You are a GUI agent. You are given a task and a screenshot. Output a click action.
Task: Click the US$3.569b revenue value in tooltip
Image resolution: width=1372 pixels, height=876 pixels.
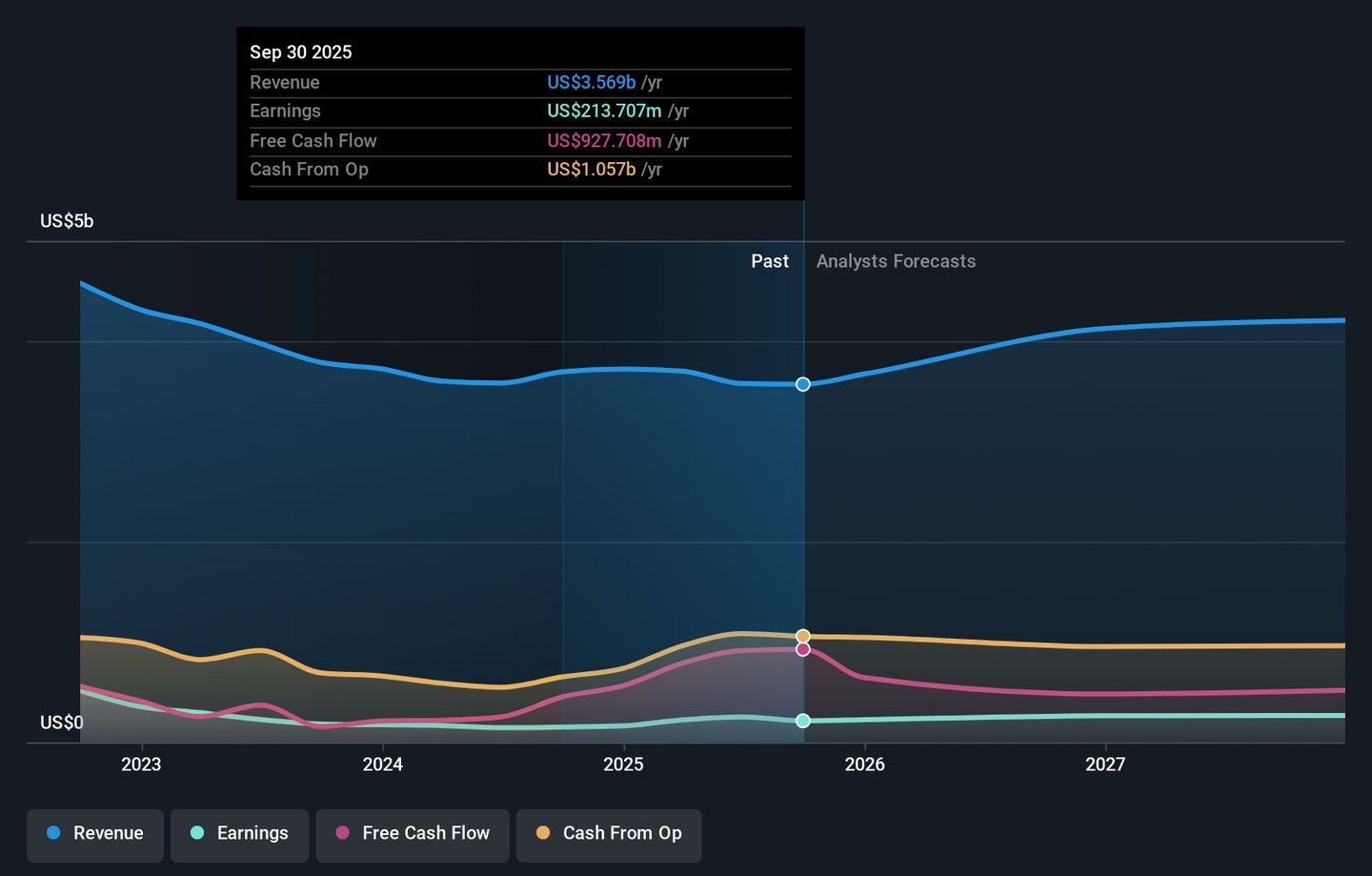[x=591, y=83]
